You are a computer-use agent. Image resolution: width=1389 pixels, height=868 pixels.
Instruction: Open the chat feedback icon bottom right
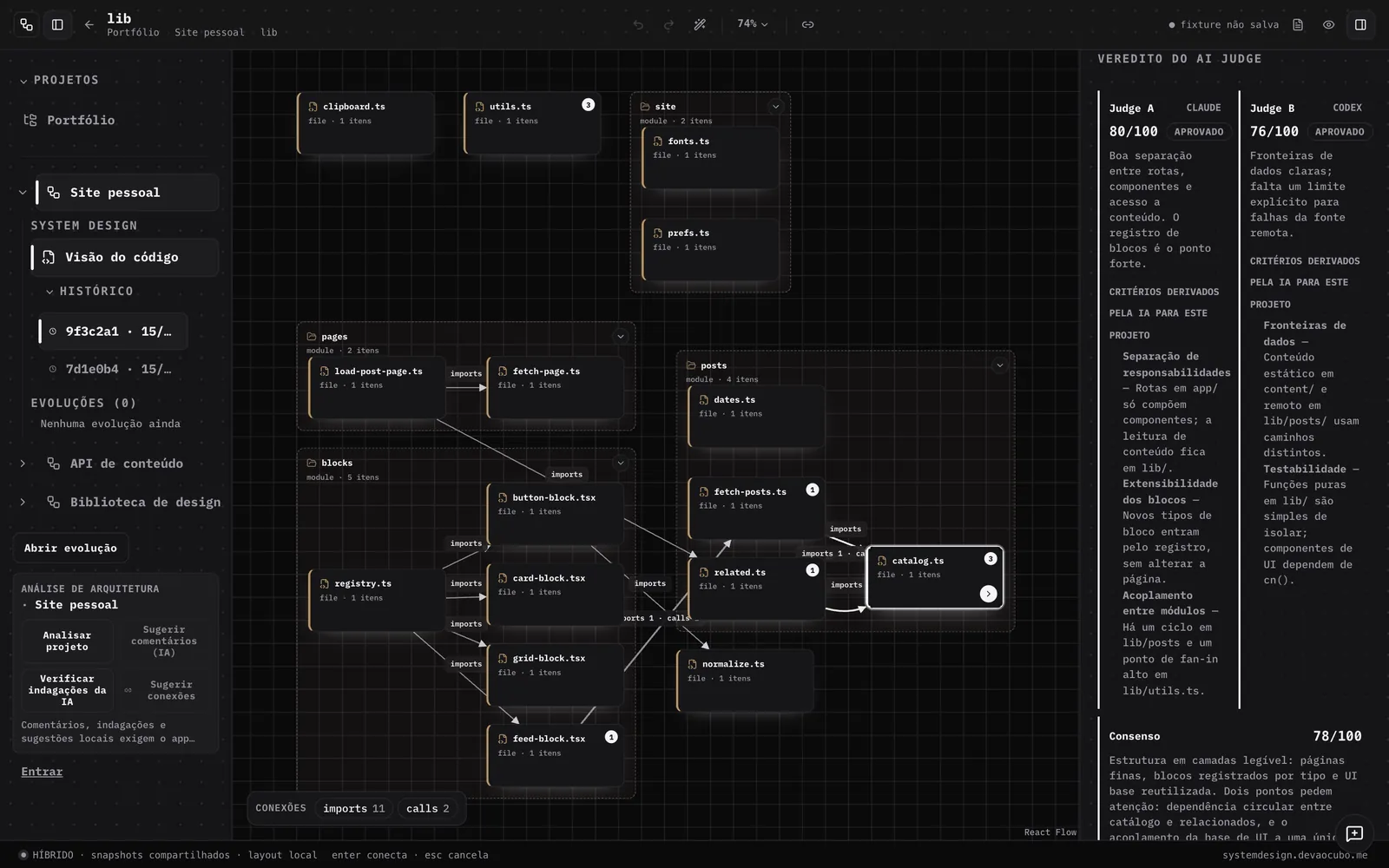[1354, 833]
